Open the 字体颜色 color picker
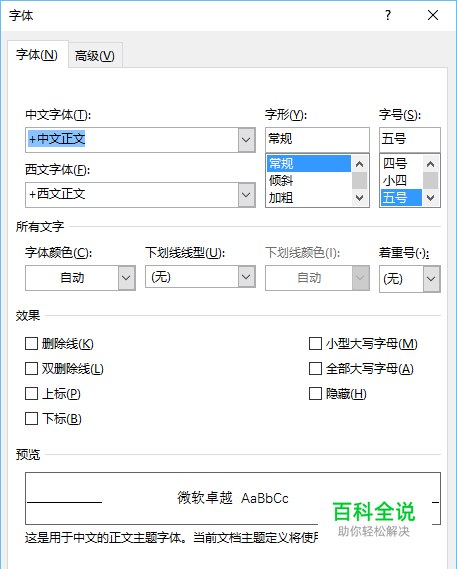457x569 pixels. pos(80,278)
